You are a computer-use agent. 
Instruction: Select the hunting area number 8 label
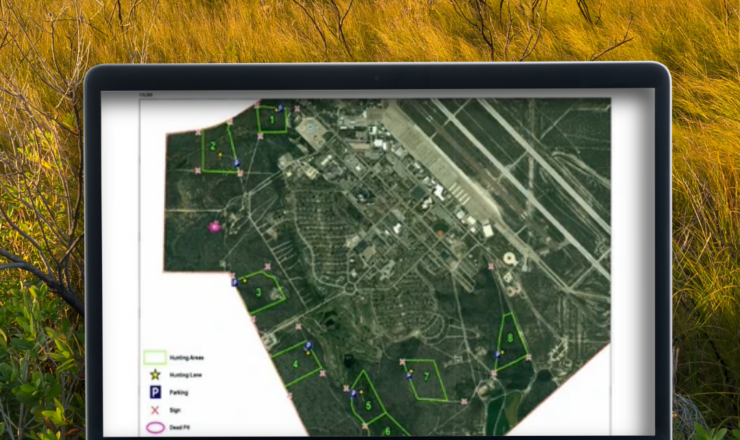510,338
